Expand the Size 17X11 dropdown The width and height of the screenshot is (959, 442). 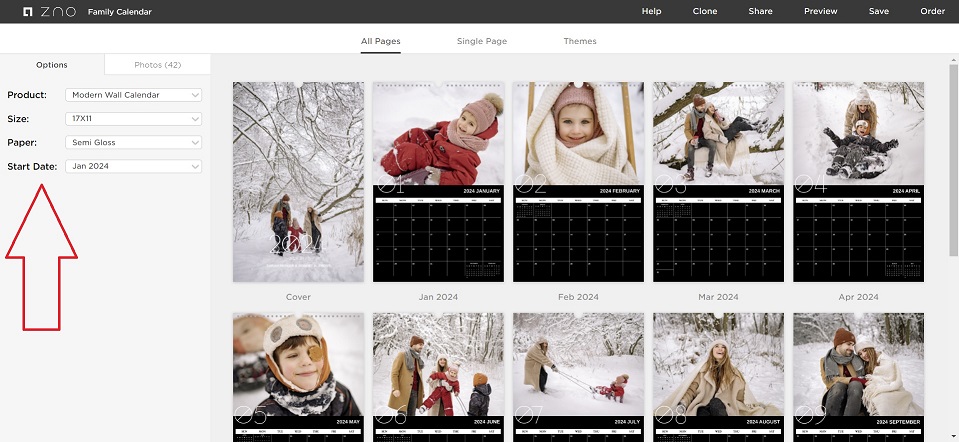coord(133,119)
